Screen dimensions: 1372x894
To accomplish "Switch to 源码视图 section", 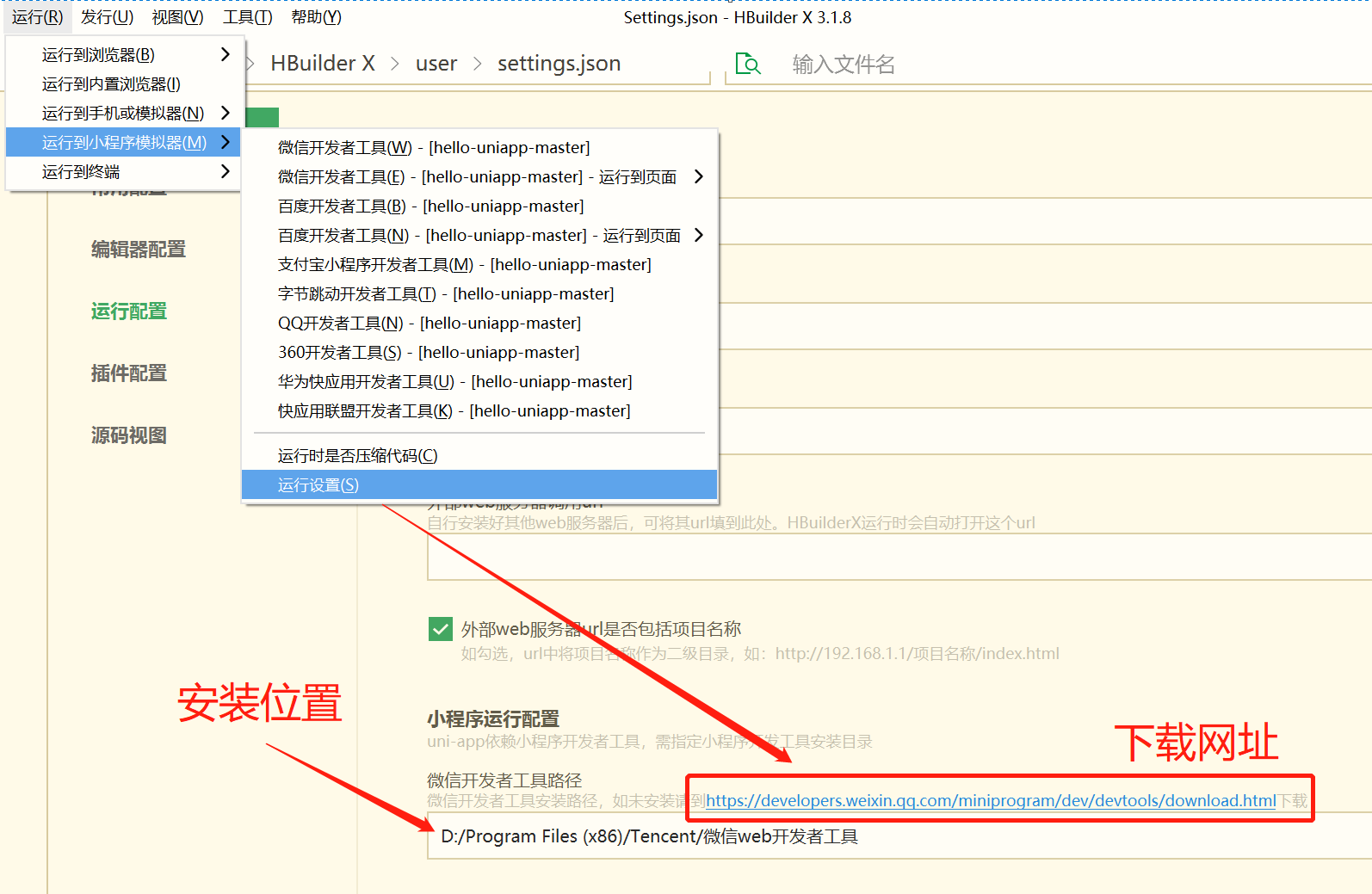I will coord(129,435).
